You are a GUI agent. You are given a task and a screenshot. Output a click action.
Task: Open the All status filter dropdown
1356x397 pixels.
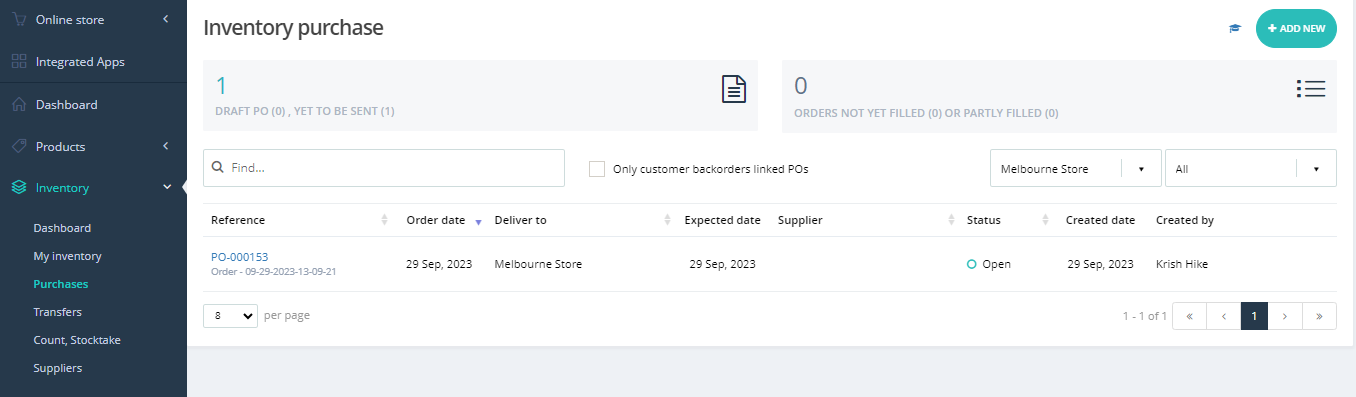(1251, 169)
